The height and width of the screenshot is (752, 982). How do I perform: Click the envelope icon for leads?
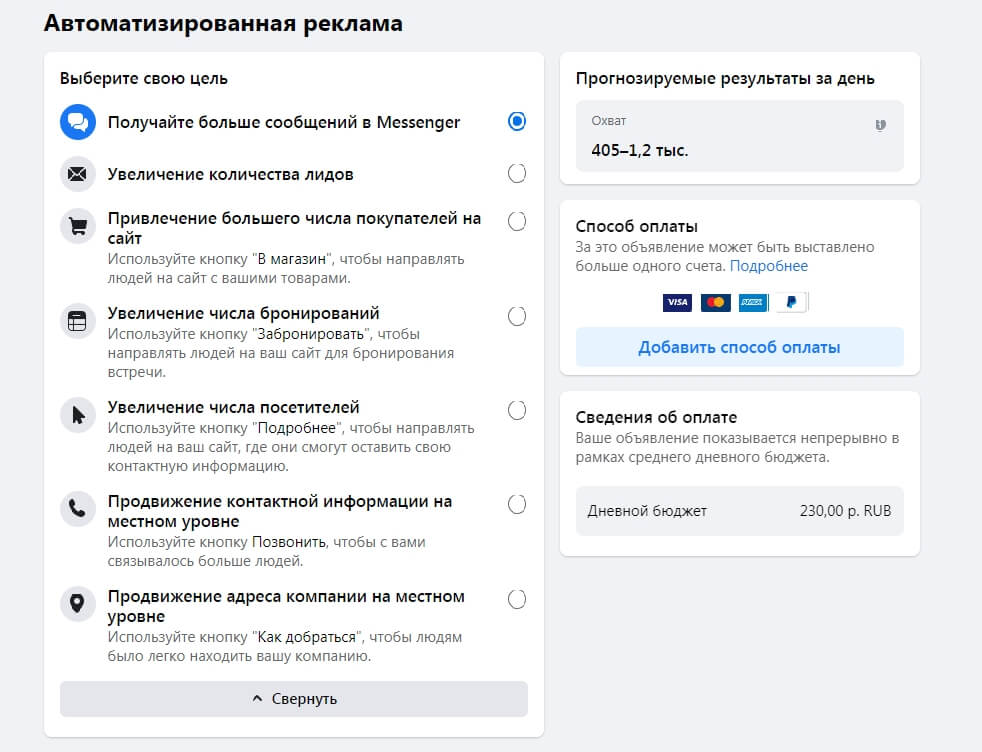(78, 174)
